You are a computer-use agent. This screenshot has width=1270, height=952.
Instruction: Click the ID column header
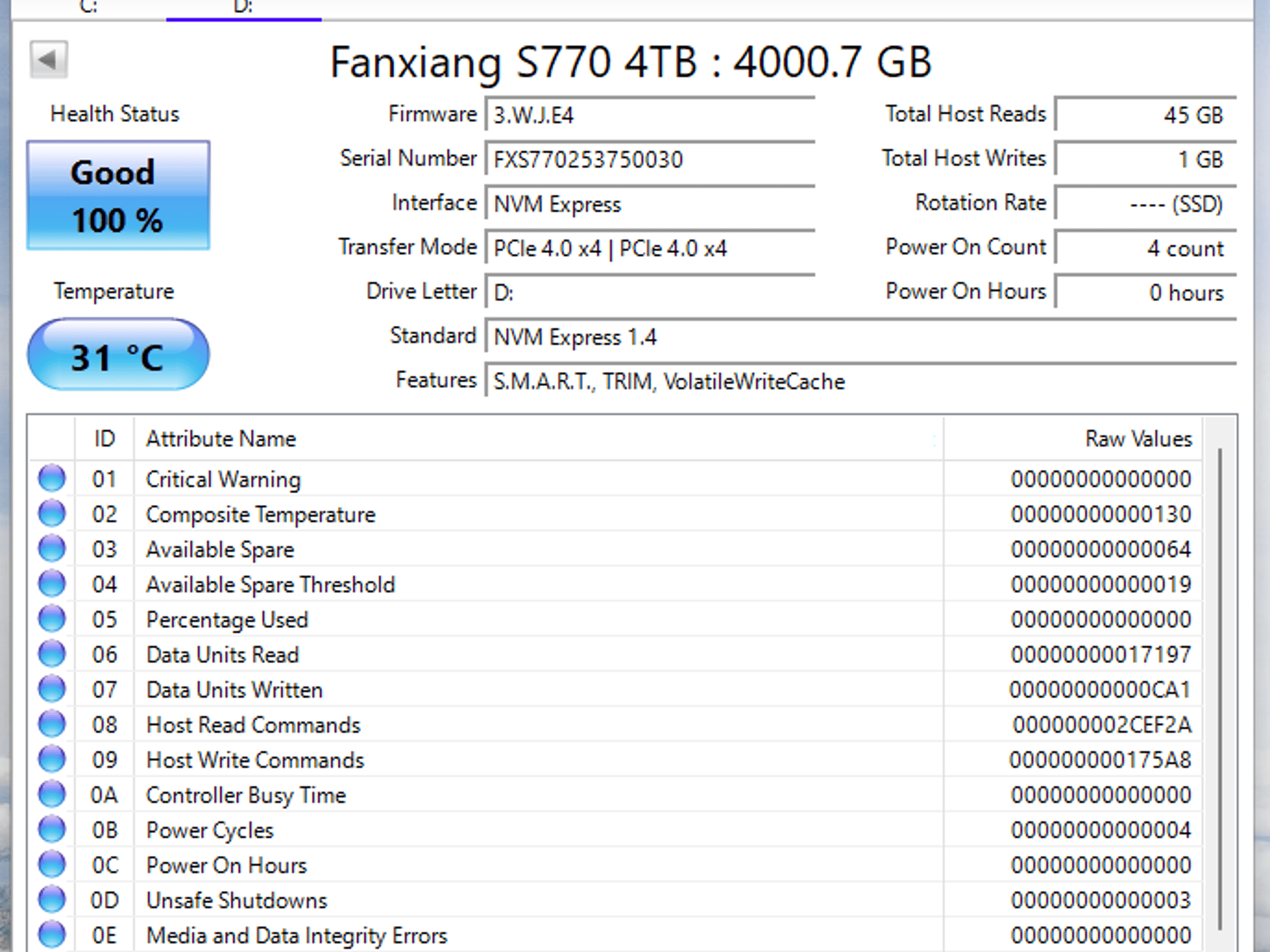(x=104, y=439)
